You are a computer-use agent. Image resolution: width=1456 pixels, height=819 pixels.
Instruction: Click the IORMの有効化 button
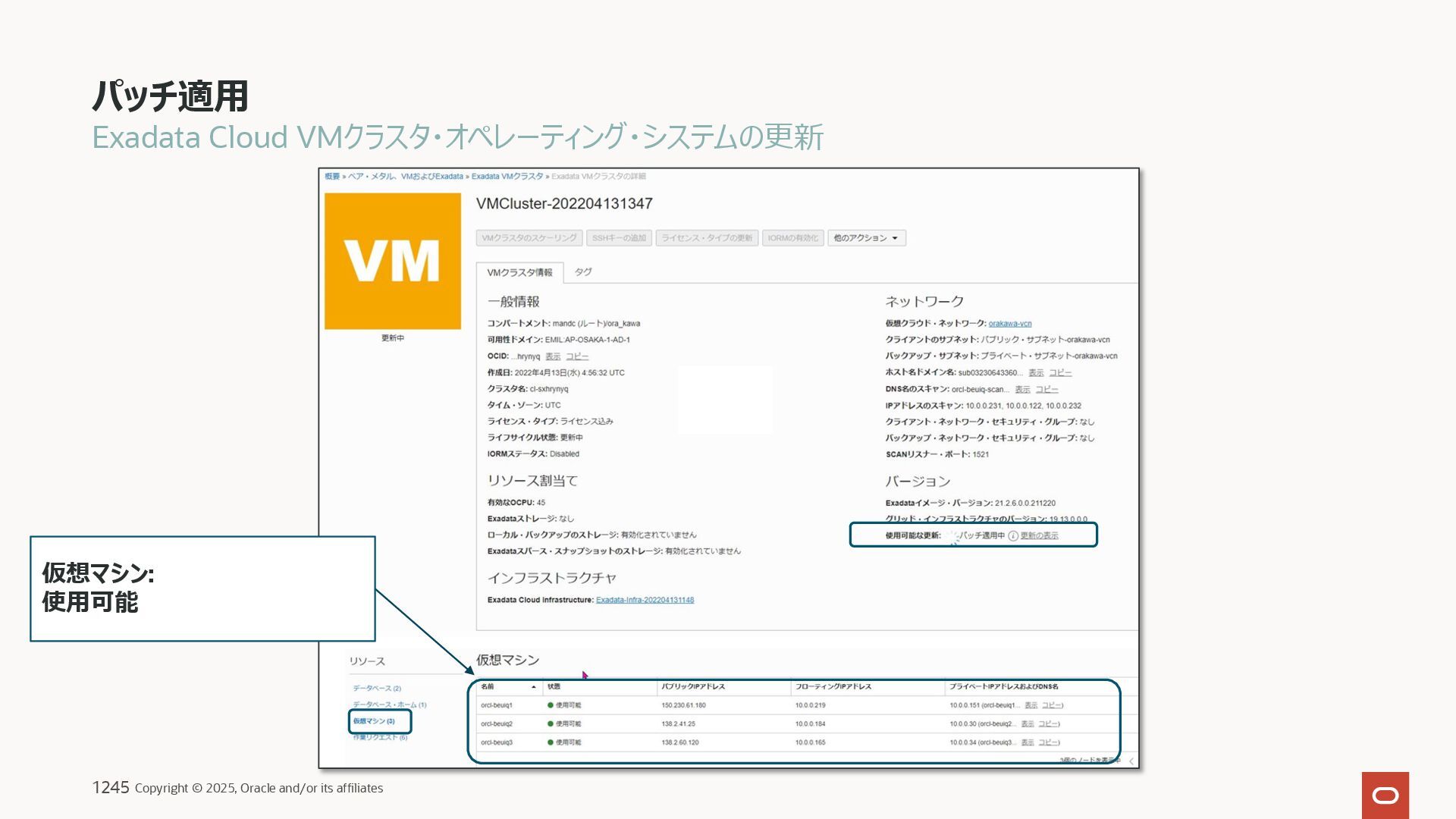pyautogui.click(x=792, y=238)
